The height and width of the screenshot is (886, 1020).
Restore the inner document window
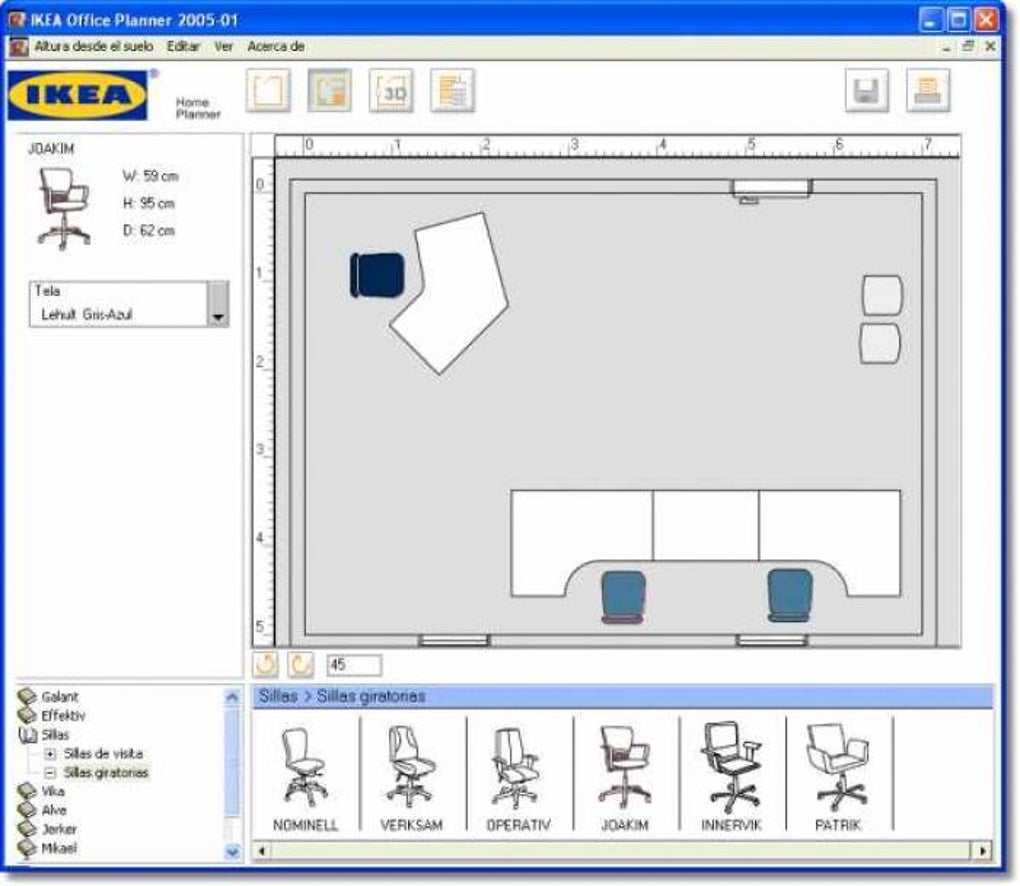968,46
